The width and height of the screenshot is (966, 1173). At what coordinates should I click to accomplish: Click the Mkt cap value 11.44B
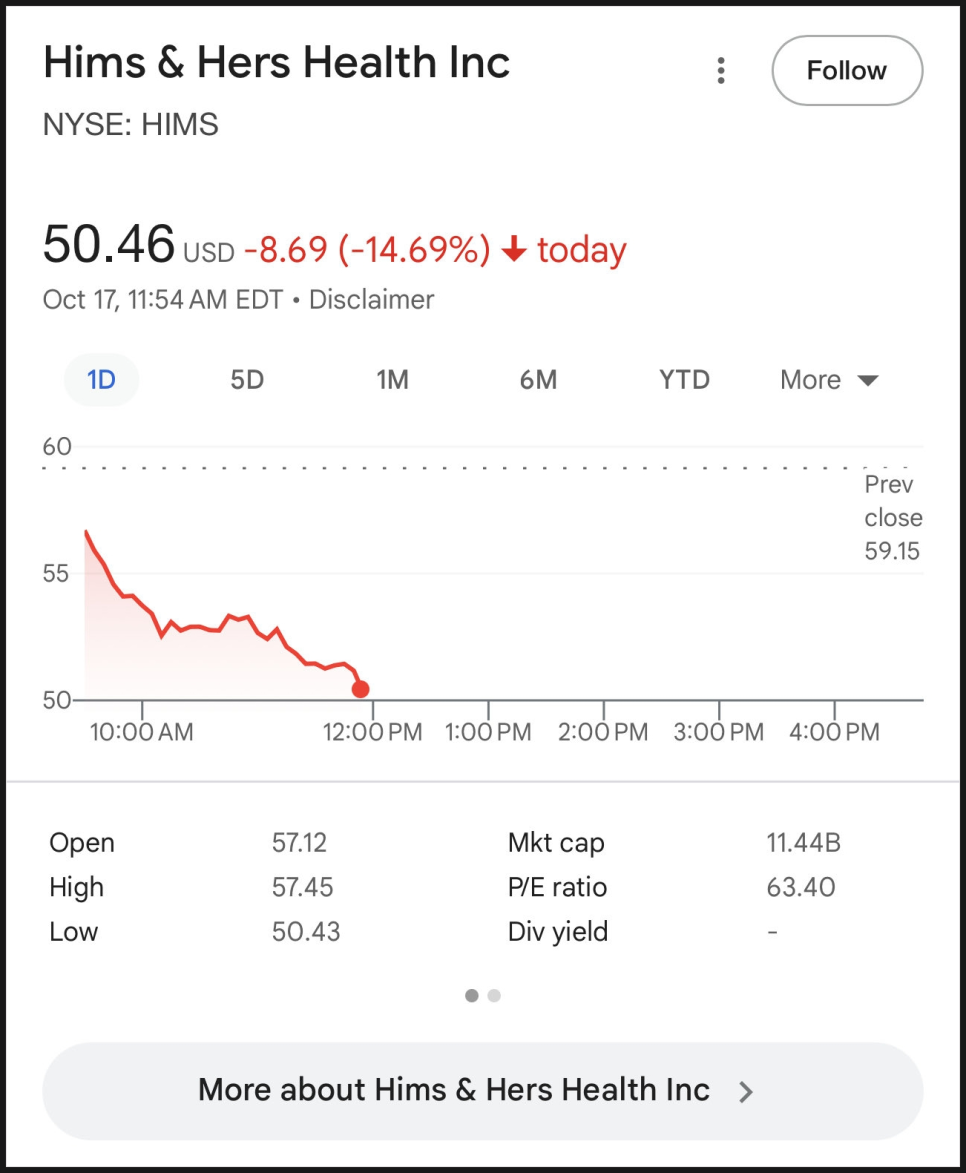pos(803,843)
